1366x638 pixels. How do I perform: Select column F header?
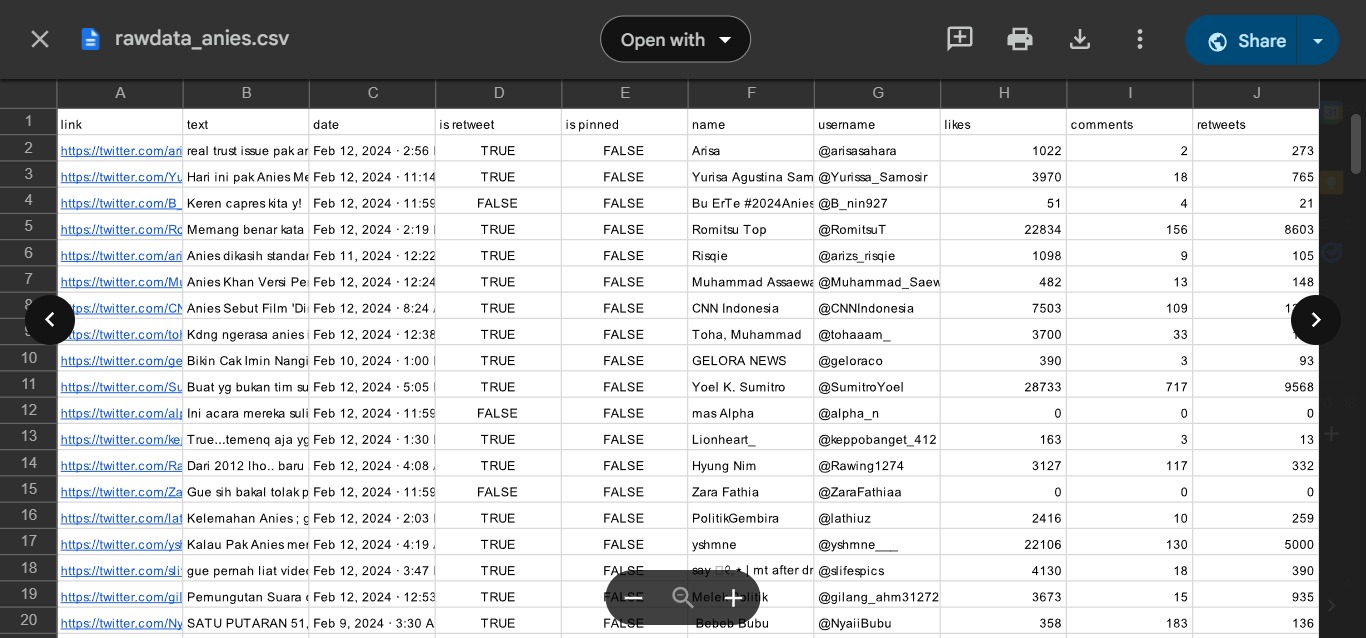[x=751, y=93]
